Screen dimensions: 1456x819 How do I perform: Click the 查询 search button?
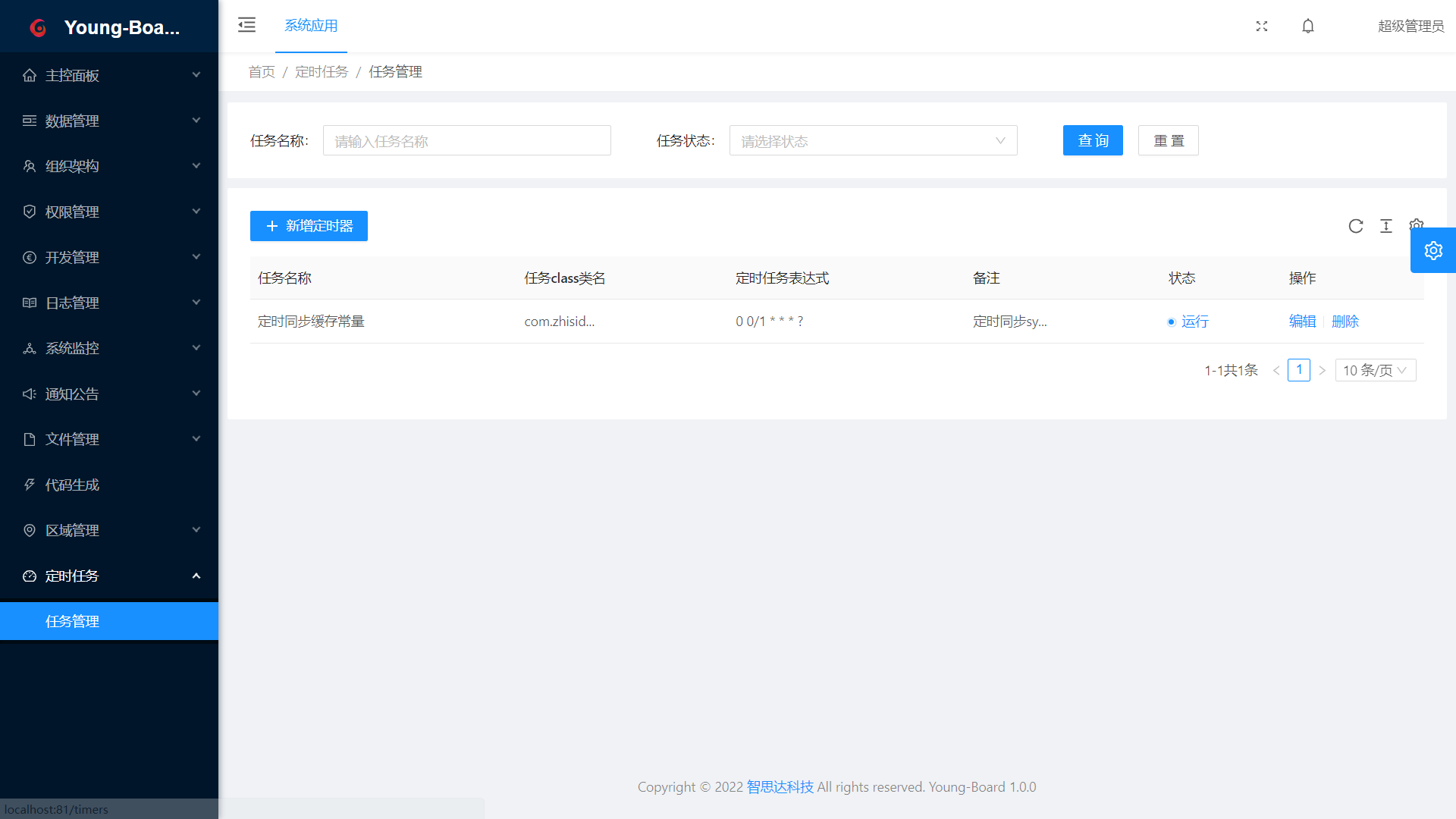[1093, 141]
